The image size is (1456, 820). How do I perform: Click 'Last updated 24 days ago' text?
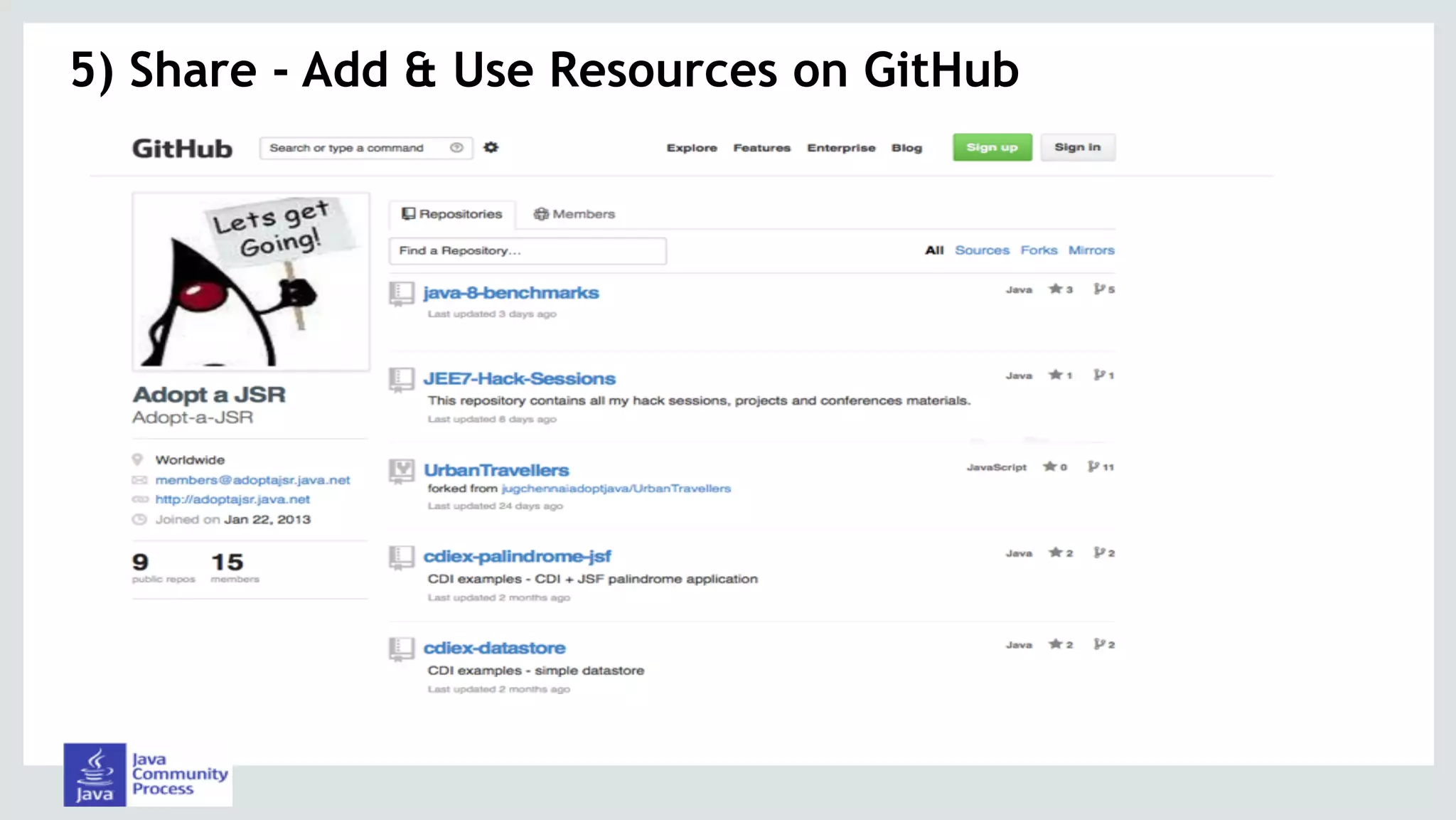point(495,506)
